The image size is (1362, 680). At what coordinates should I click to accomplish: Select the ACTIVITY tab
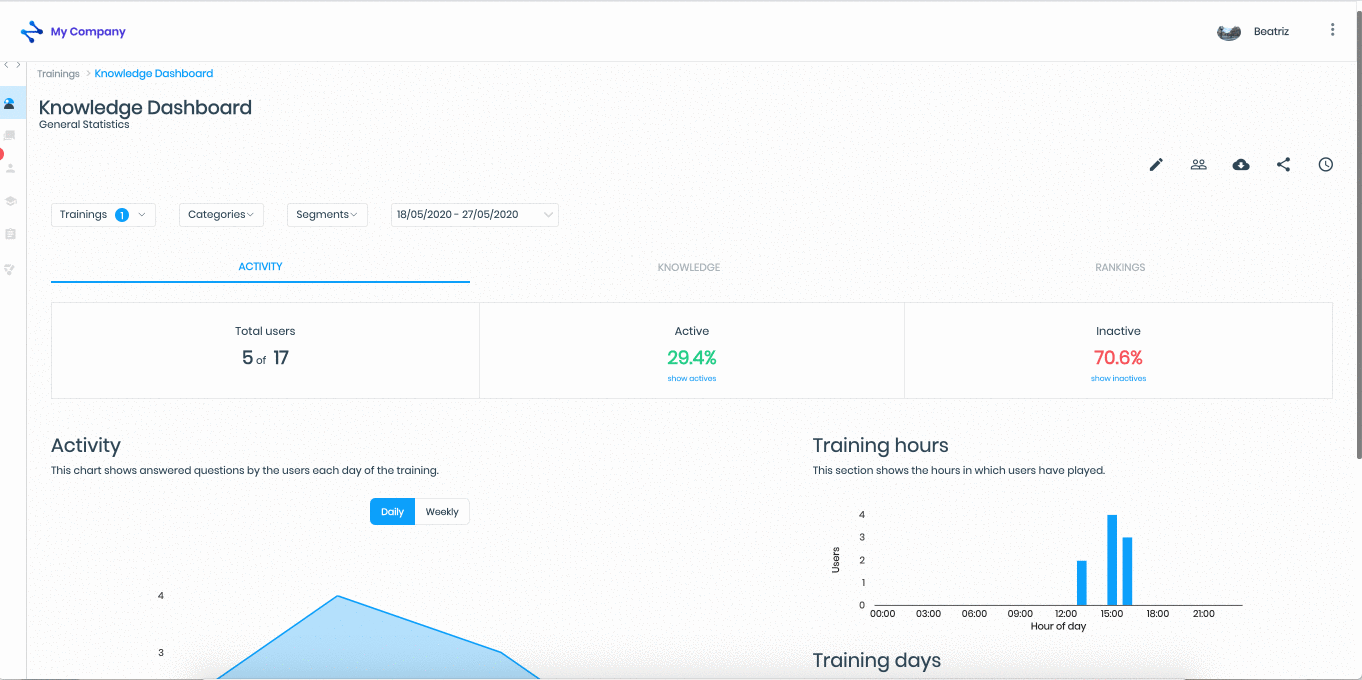point(260,267)
